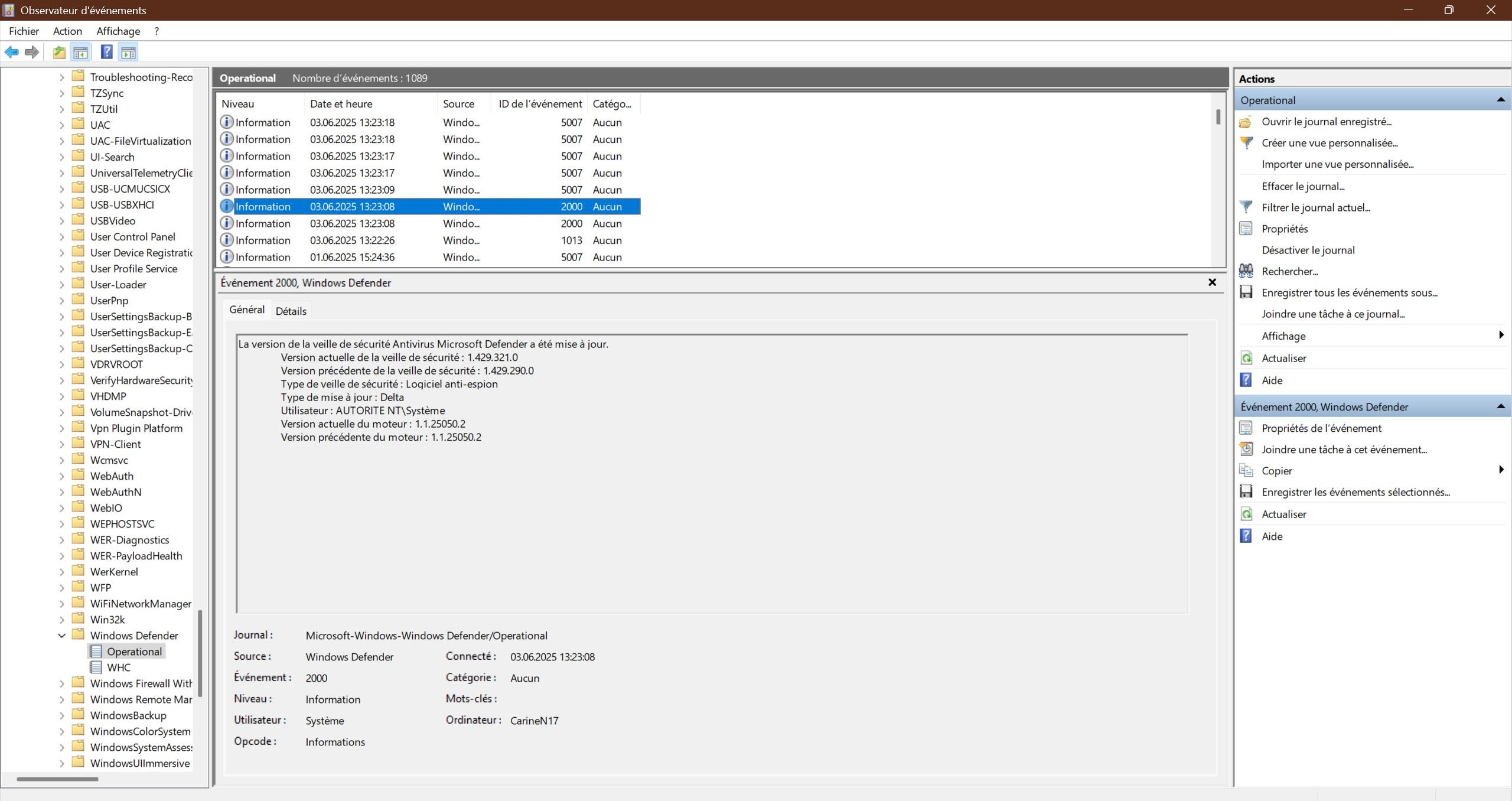Select the Operational log under Windows Defender
This screenshot has width=1512, height=801.
tap(134, 652)
